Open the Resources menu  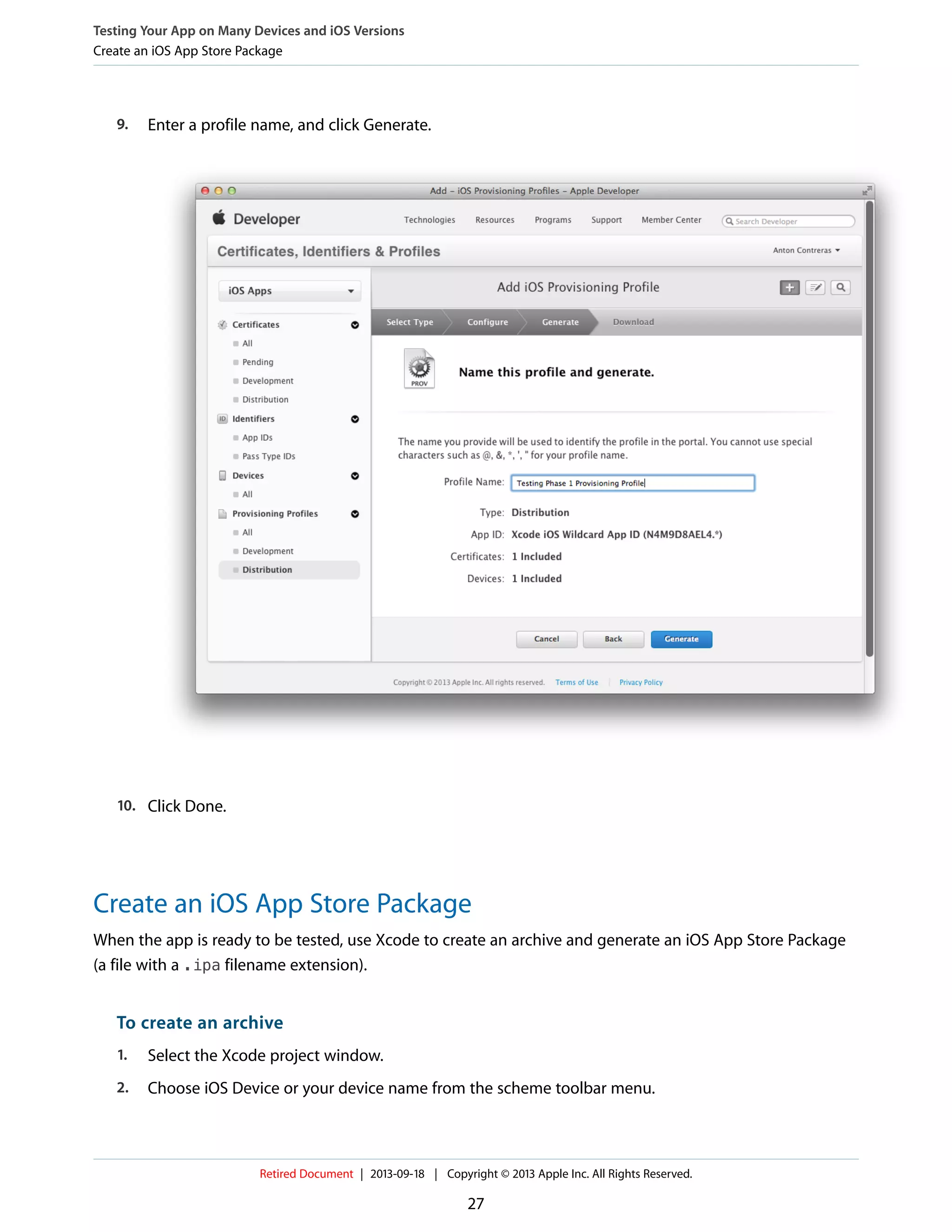coord(495,220)
